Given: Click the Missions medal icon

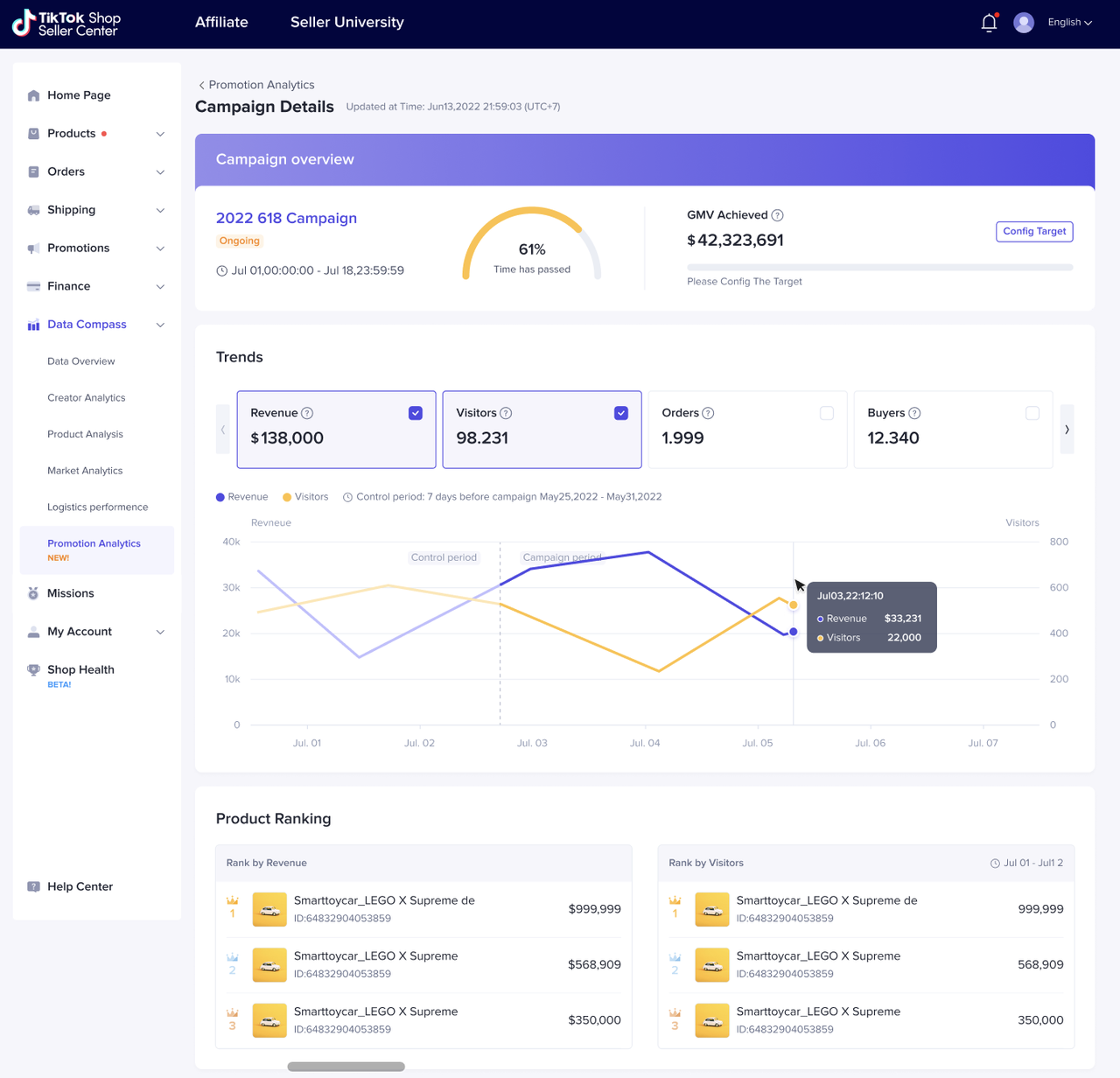Looking at the screenshot, I should coord(33,593).
